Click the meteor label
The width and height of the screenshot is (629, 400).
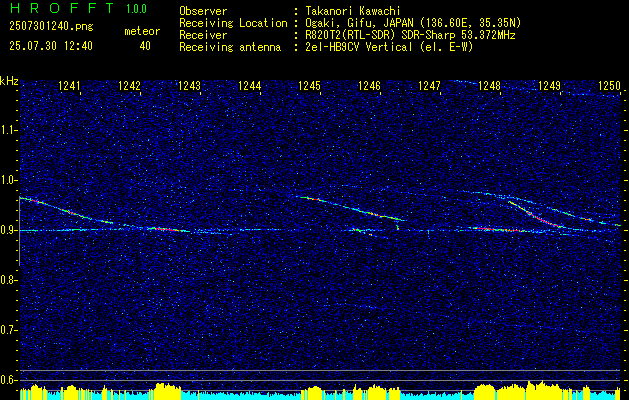[x=142, y=31]
